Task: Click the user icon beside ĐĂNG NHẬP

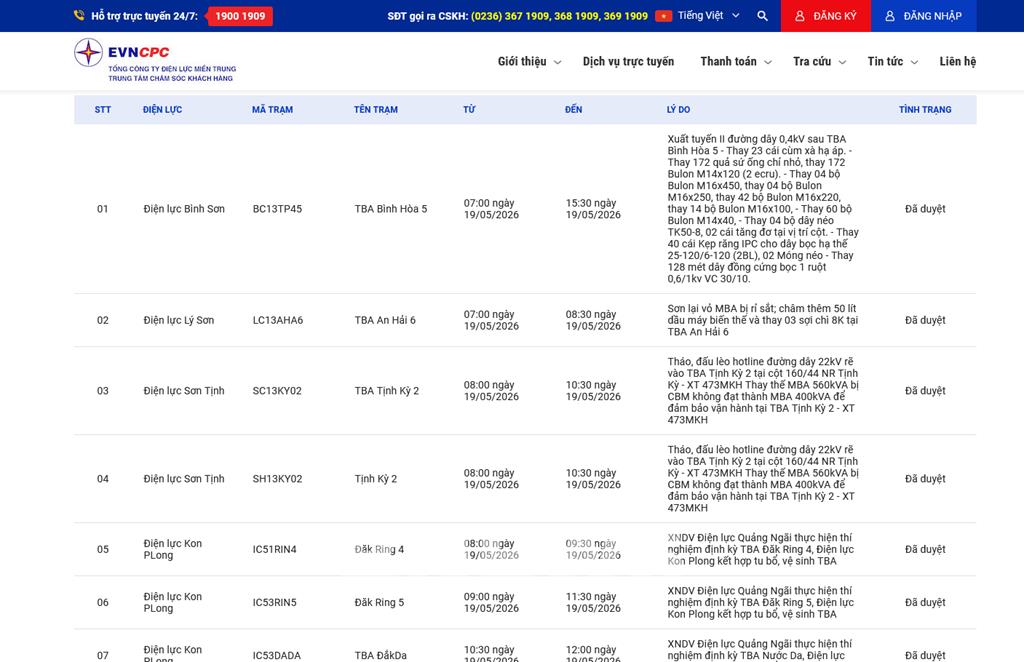Action: 889,16
